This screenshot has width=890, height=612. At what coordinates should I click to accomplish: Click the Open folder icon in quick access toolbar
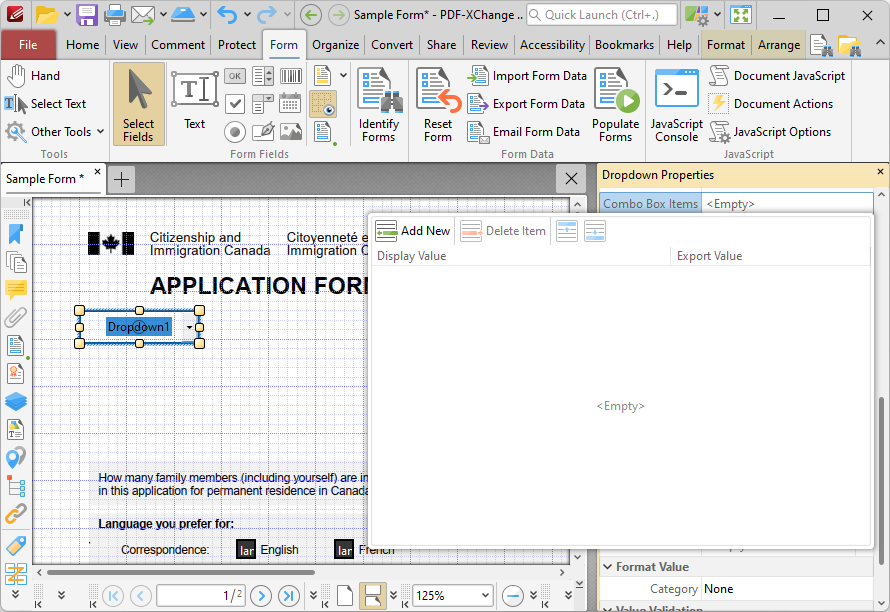47,15
